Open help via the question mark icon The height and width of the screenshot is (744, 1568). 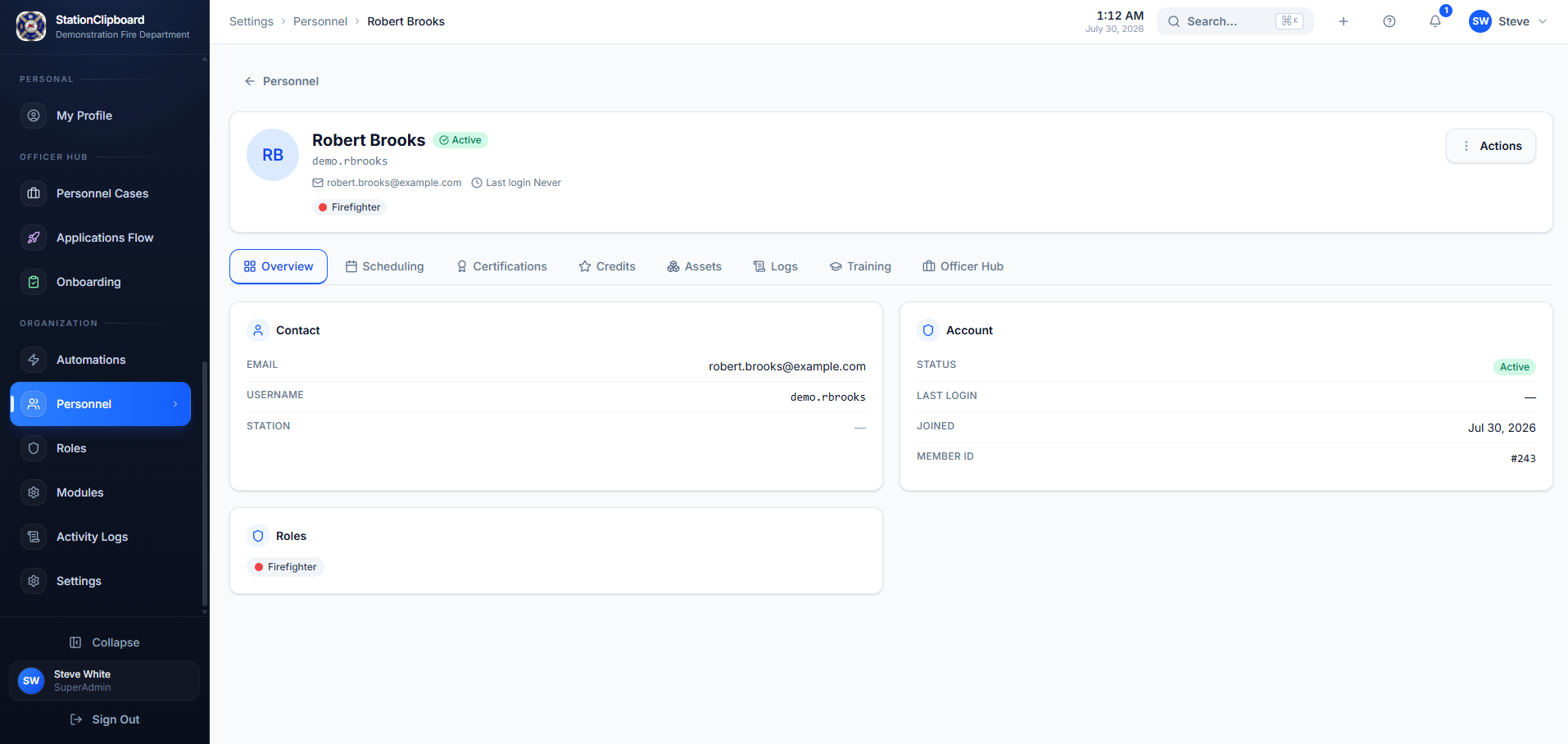pyautogui.click(x=1389, y=21)
